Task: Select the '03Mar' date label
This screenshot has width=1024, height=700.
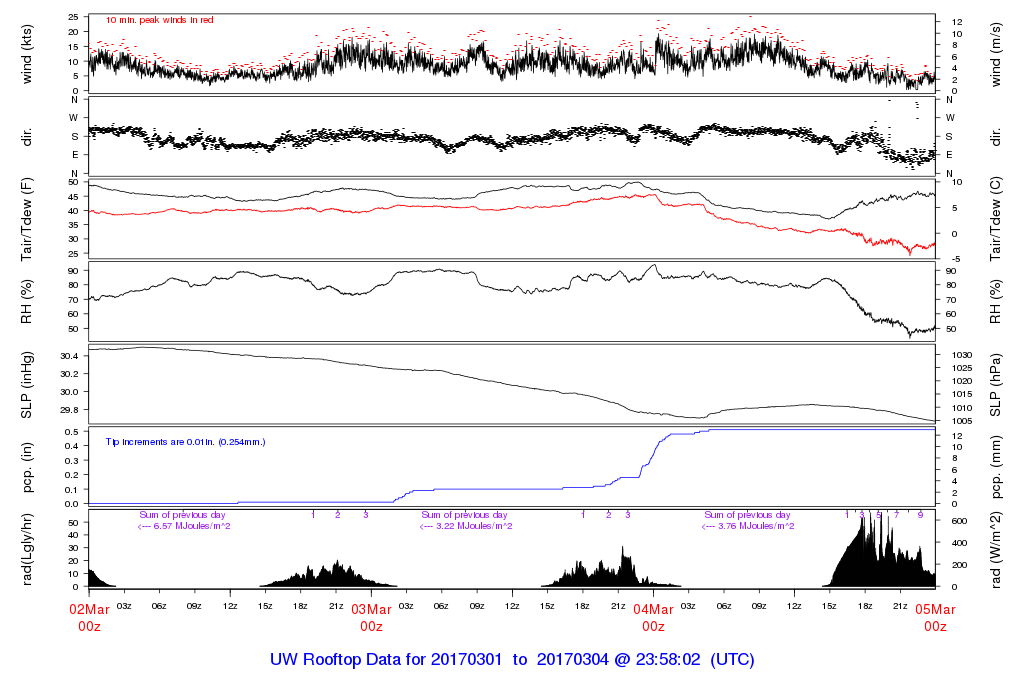Action: [x=372, y=610]
